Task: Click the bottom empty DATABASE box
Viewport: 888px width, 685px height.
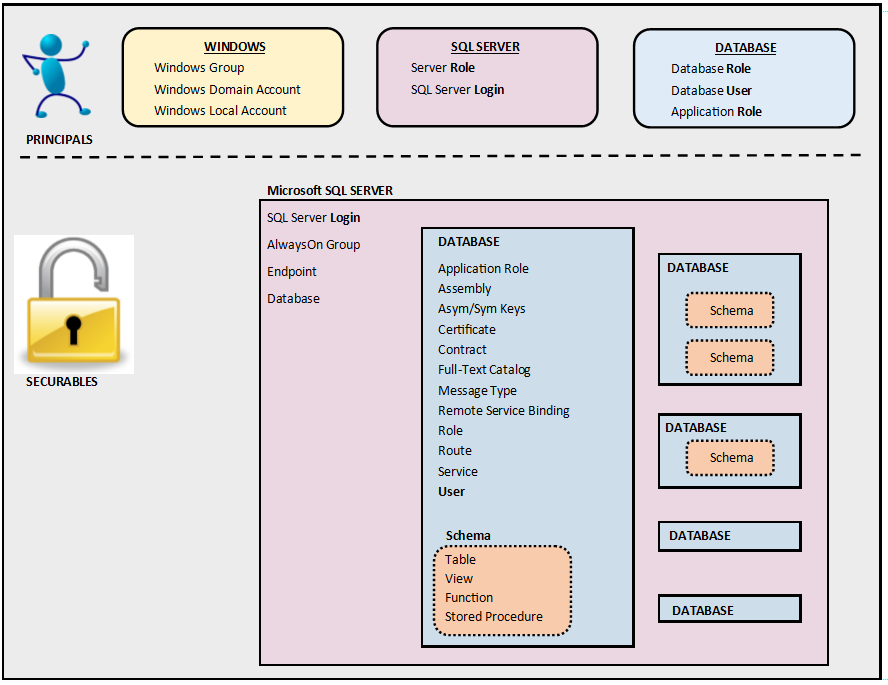Action: point(730,609)
